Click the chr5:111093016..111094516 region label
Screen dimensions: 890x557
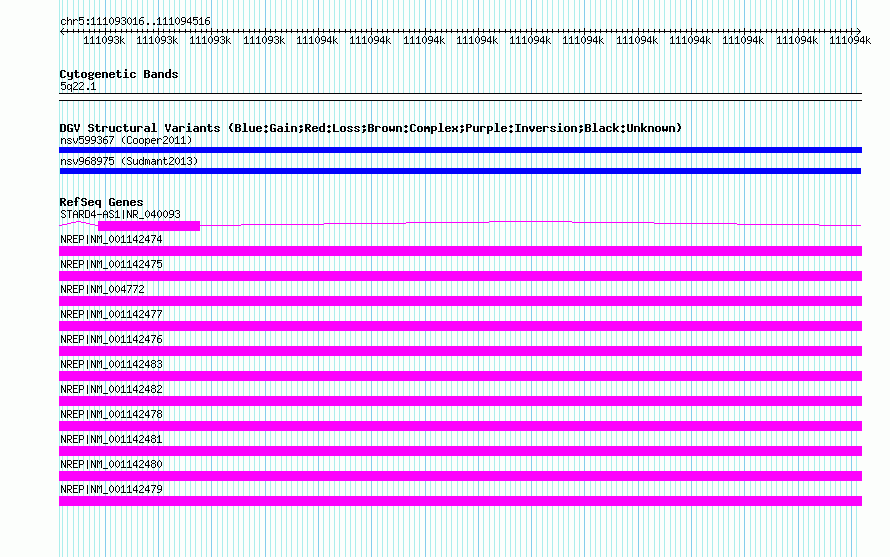[x=135, y=21]
